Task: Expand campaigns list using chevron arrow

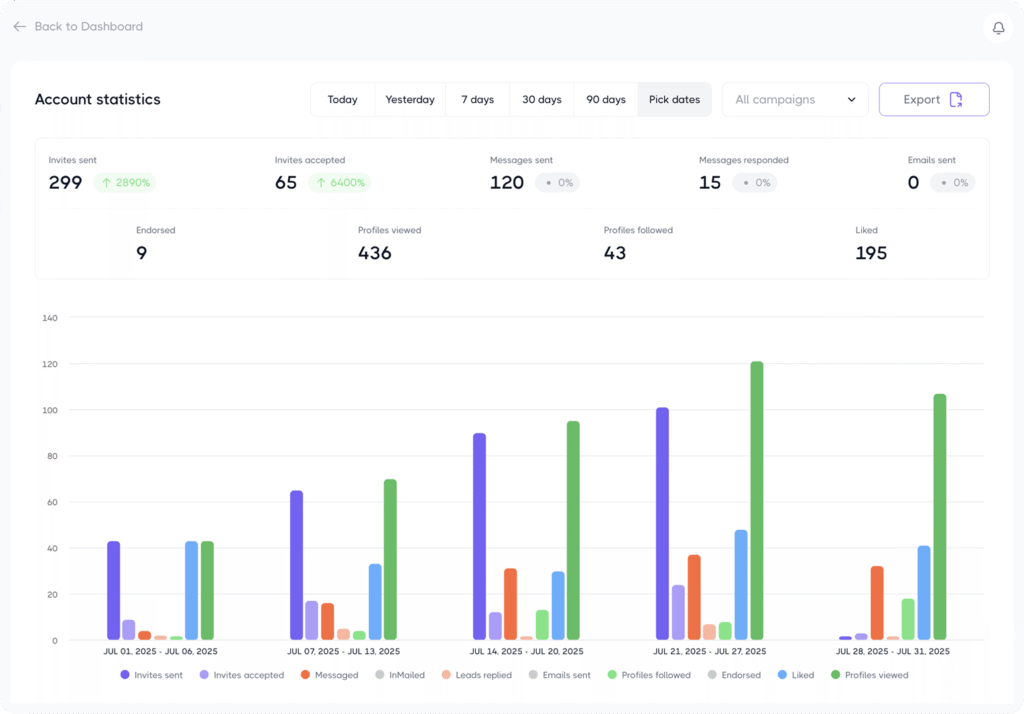Action: [x=851, y=100]
